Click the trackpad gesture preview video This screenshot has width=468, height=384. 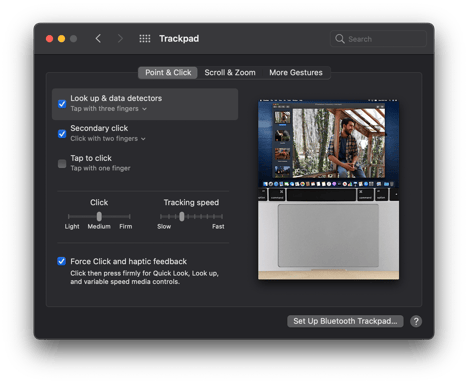[328, 190]
